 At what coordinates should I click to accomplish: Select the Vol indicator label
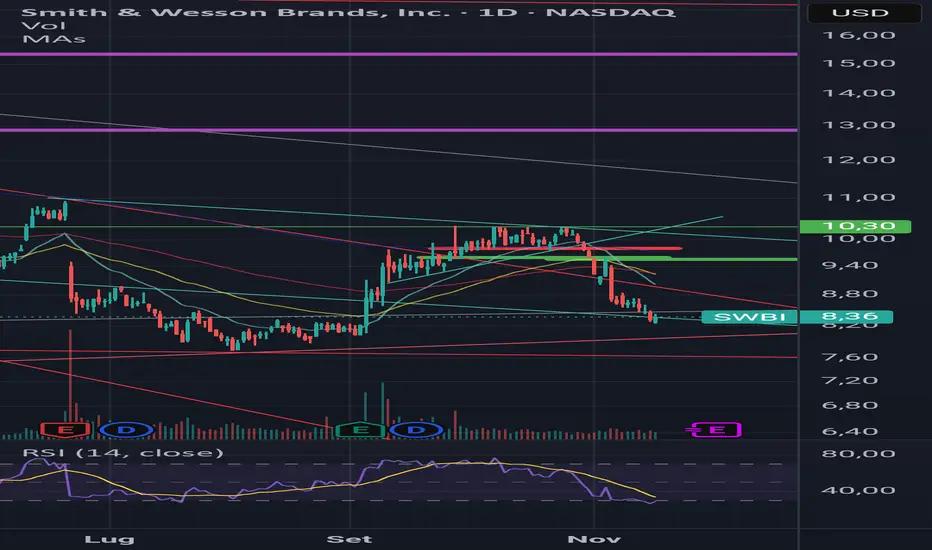pyautogui.click(x=43, y=26)
